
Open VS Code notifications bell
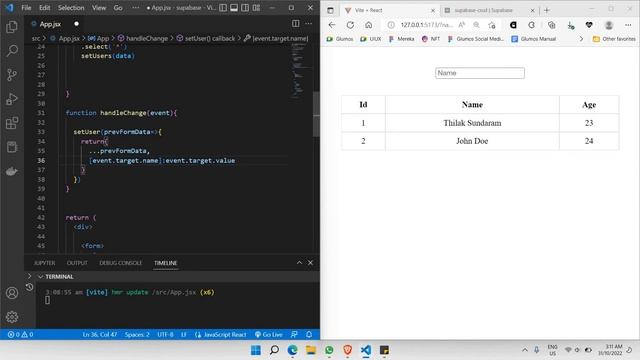click(x=309, y=334)
